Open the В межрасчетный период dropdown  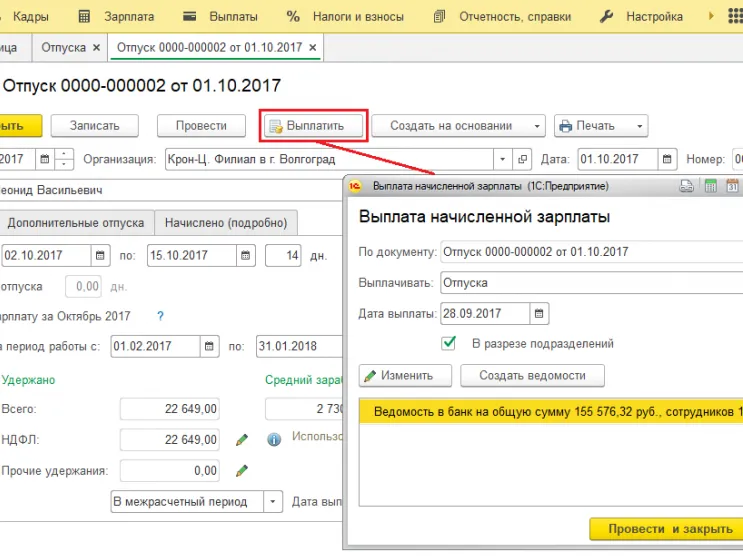[272, 501]
